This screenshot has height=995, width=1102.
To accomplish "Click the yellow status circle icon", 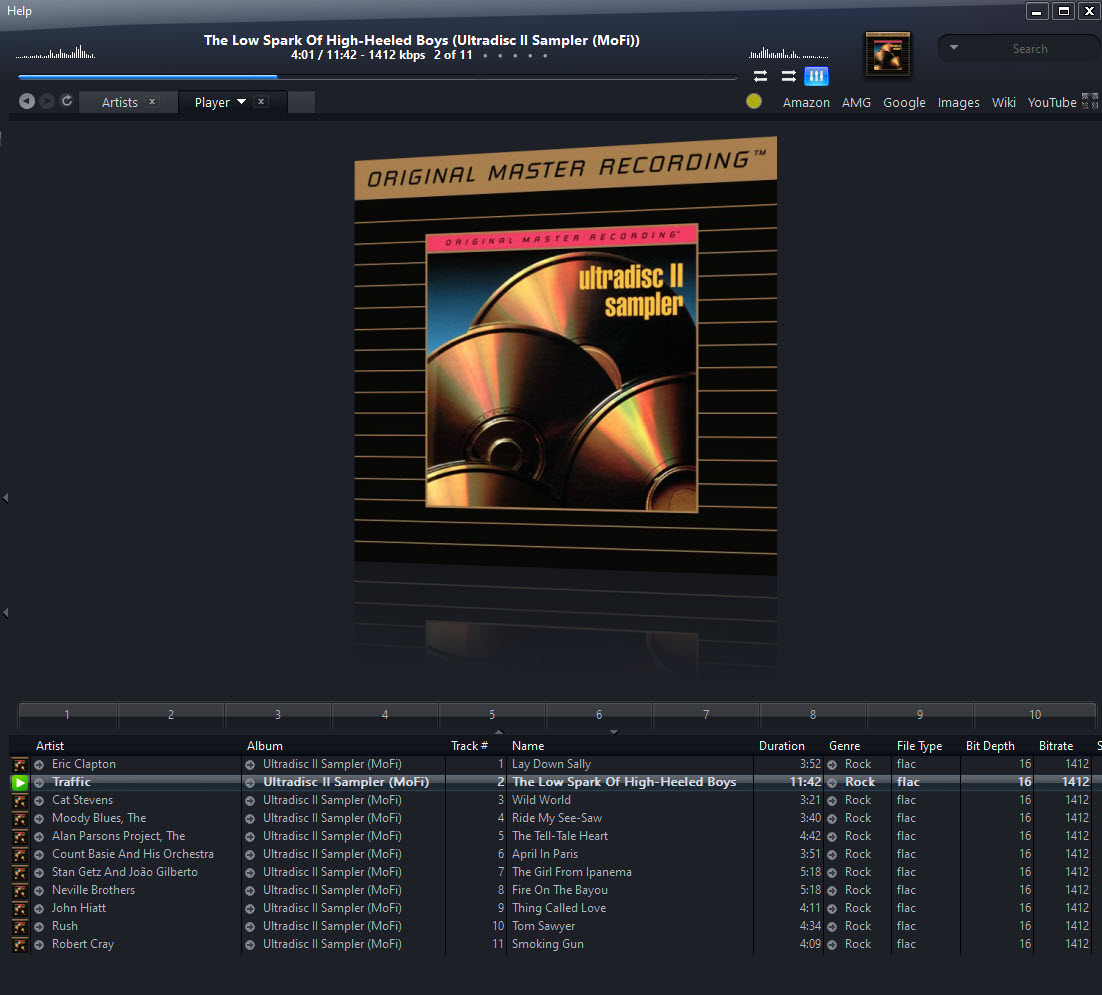I will 754,101.
